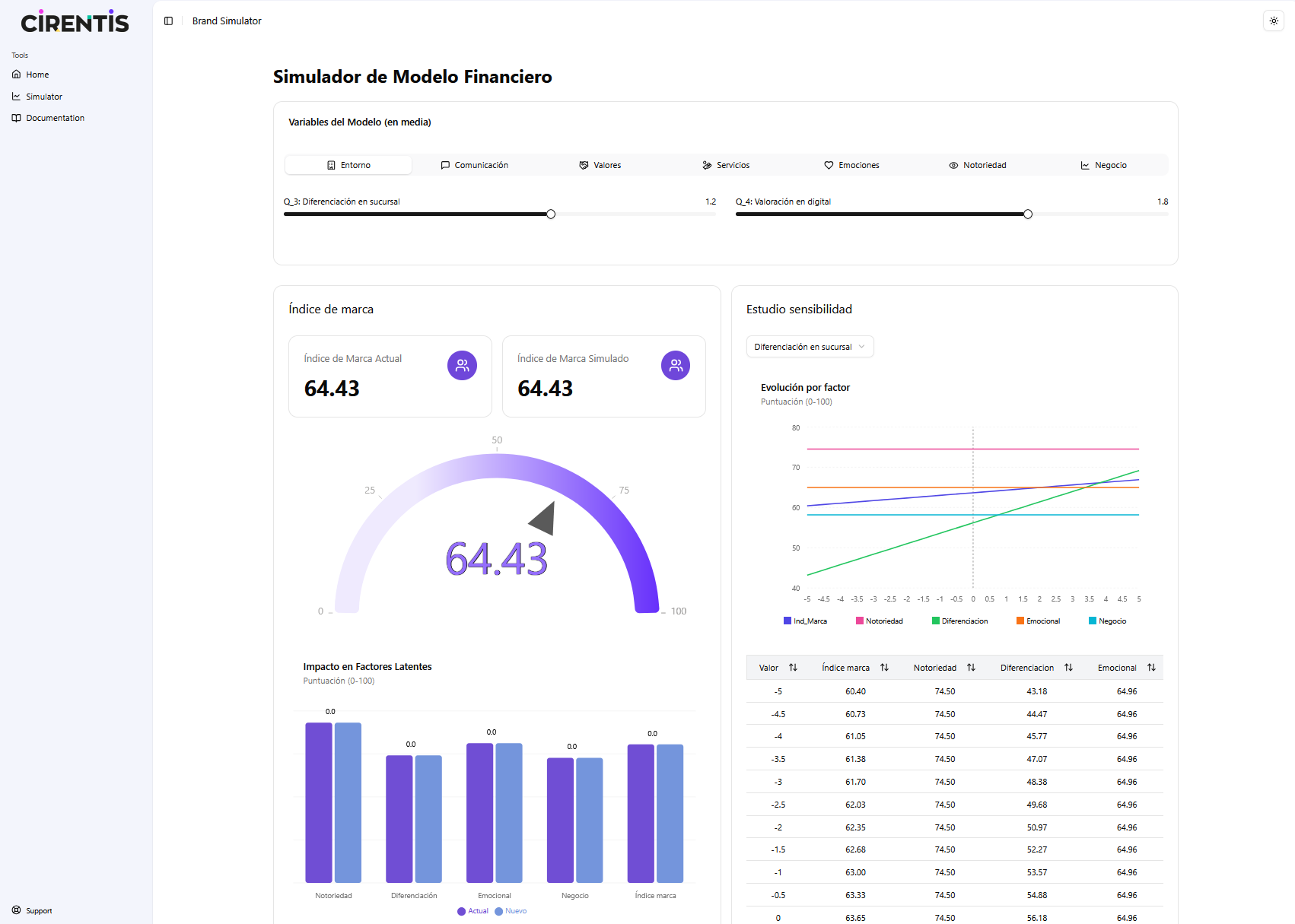Screen dimensions: 1295x924
Task: Click the 43.18 Diferenciacion cell
Action: pos(1036,691)
